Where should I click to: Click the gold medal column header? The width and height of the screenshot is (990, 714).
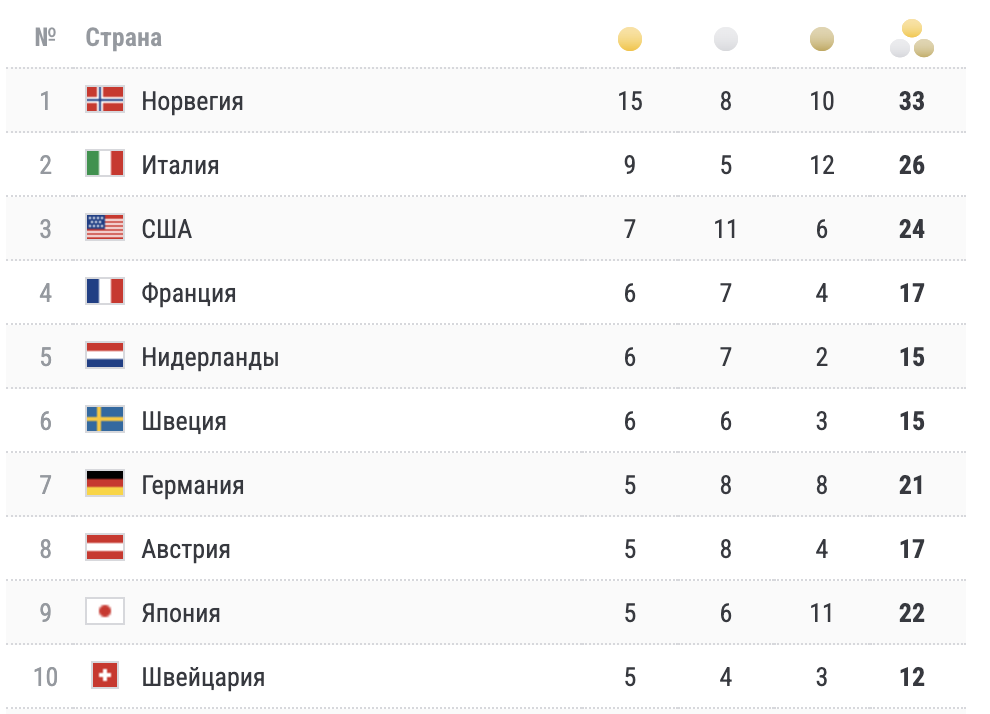pyautogui.click(x=630, y=40)
